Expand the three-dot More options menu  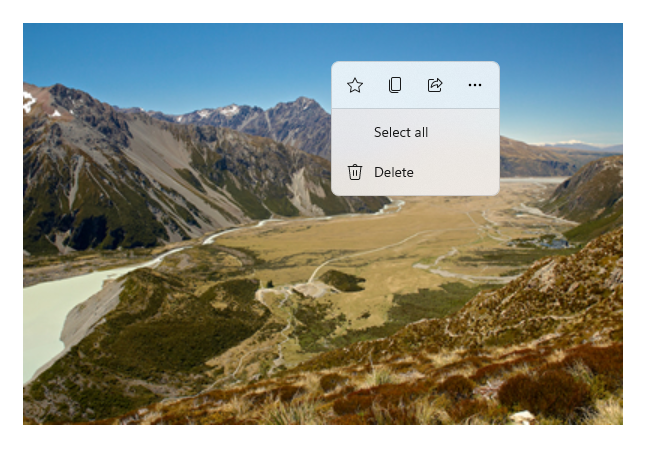click(475, 86)
